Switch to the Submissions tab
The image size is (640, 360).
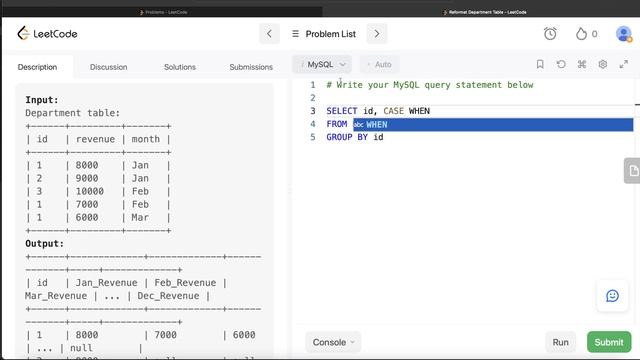(x=251, y=67)
